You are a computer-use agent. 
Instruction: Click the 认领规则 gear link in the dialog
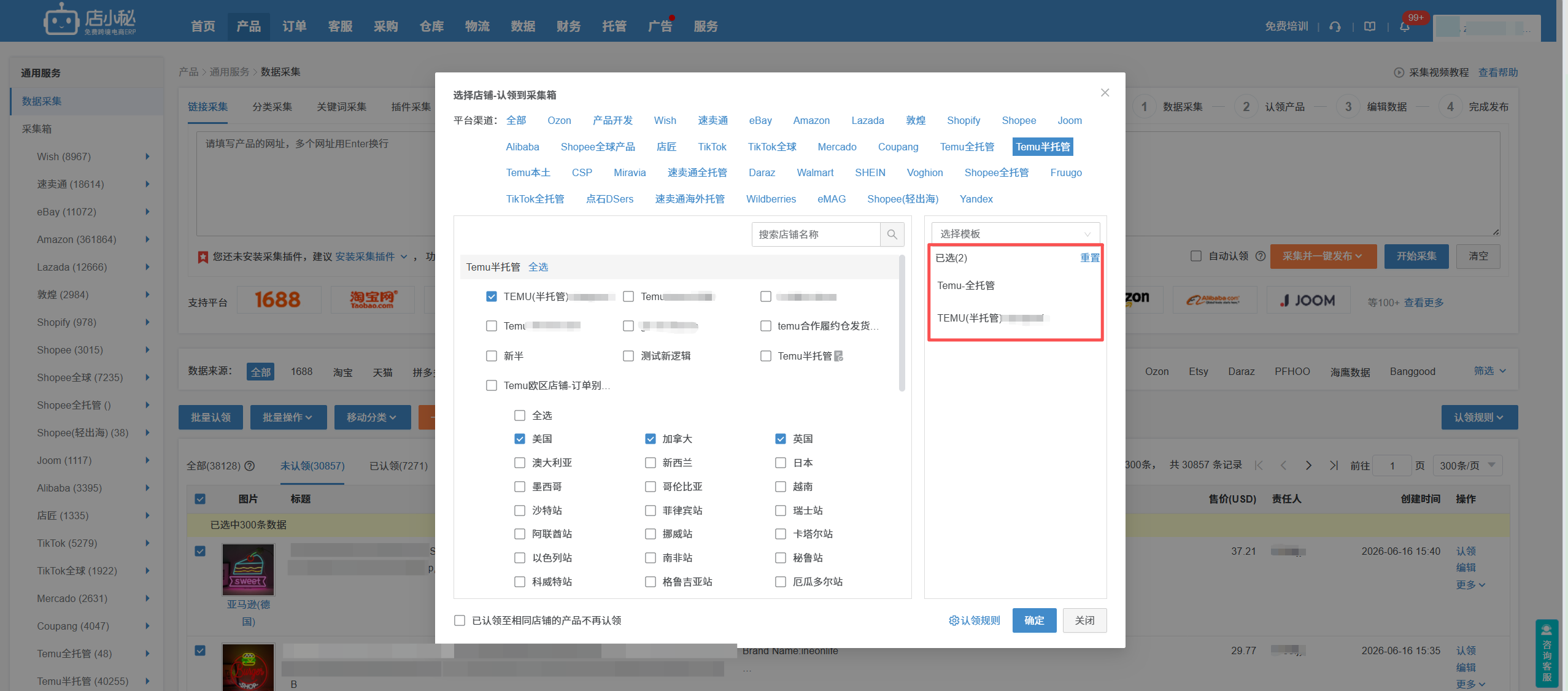(x=974, y=620)
